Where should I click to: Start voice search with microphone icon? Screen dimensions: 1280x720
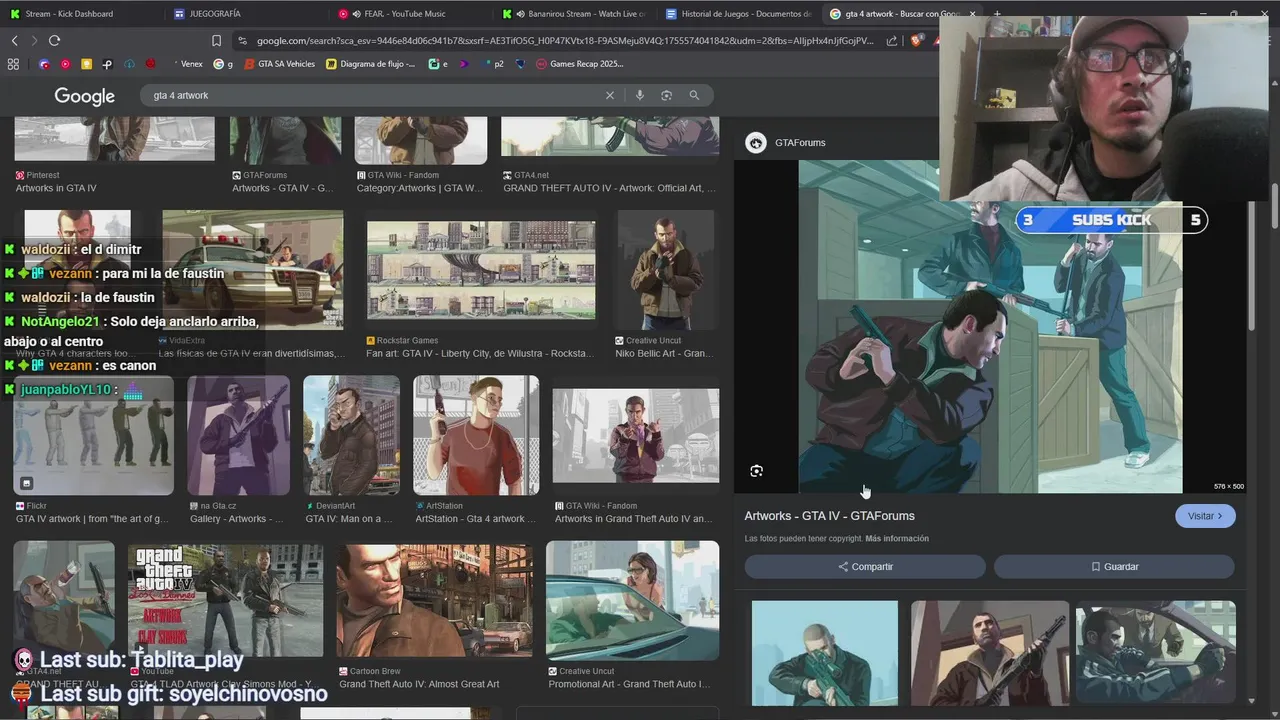pyautogui.click(x=640, y=95)
